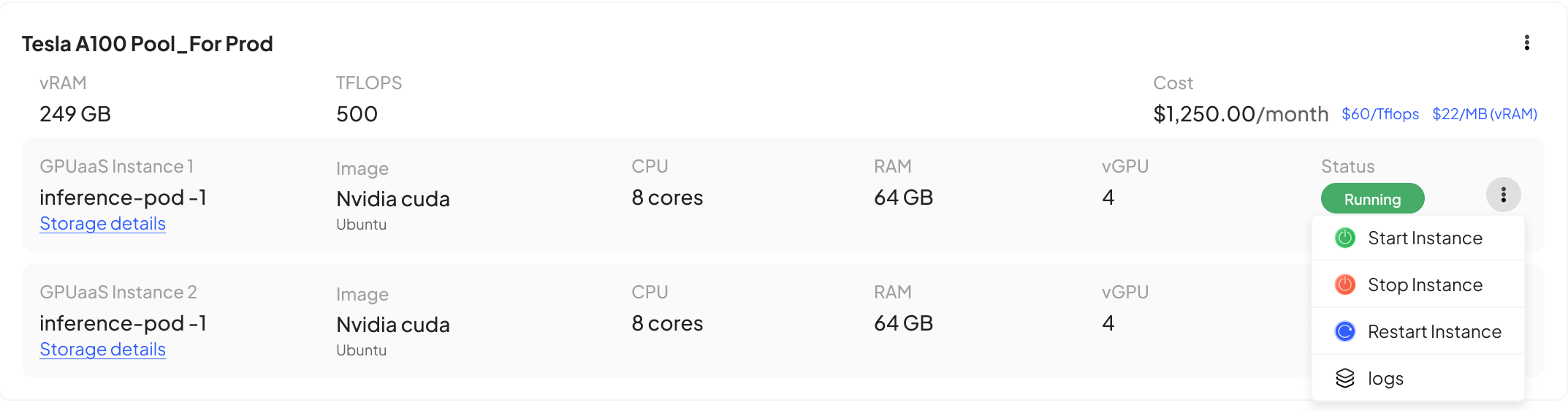Choose Stop Instance in the dropdown
1568x411 pixels.
tap(1424, 285)
